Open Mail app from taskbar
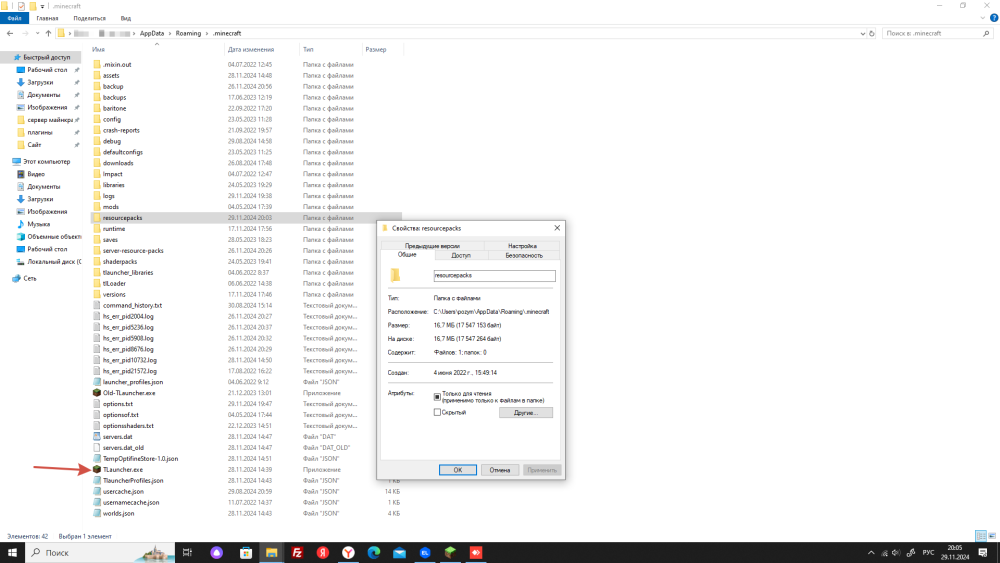 (399, 552)
